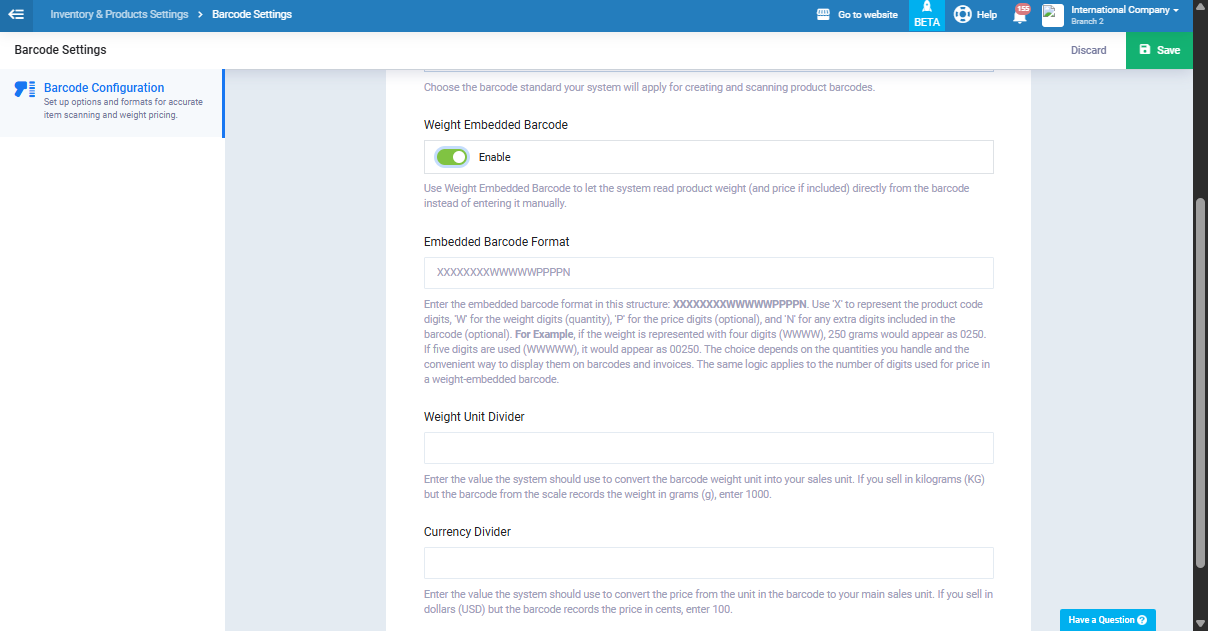Collapse the sidebar with the back-arrow menu icon
1208x631 pixels.
(x=16, y=15)
